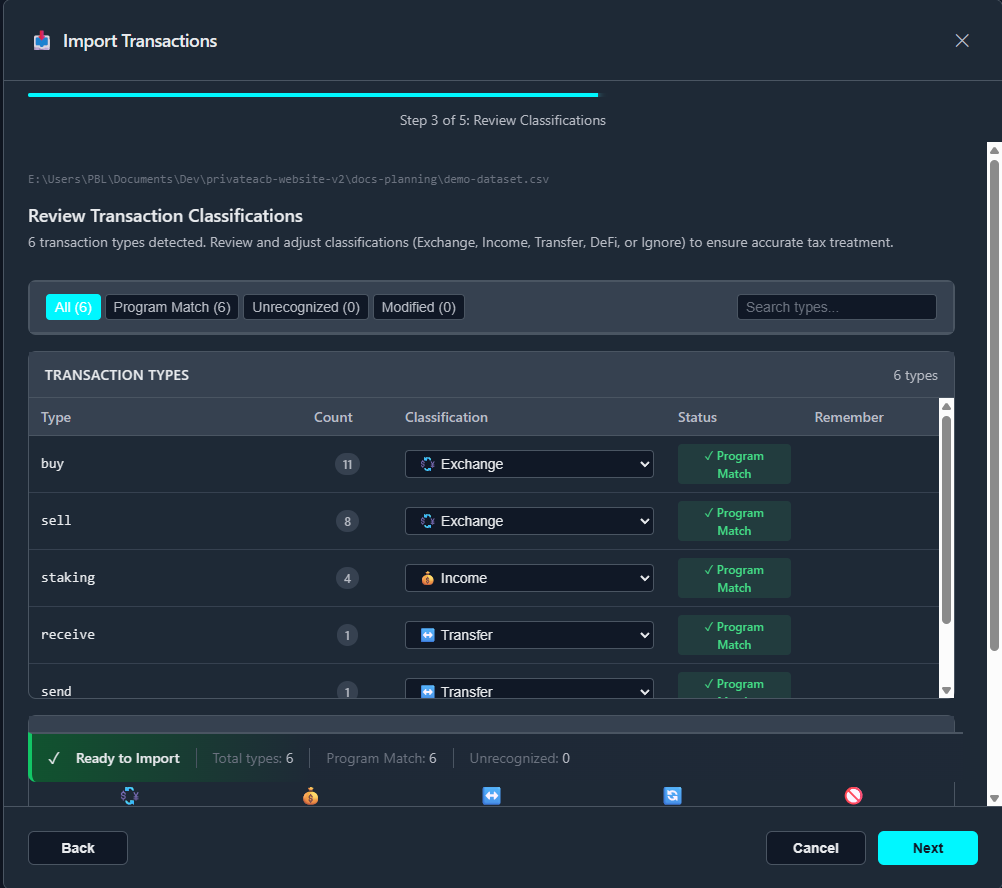Show the Unrecognized (0) filter
The height and width of the screenshot is (888, 1002).
tap(306, 307)
